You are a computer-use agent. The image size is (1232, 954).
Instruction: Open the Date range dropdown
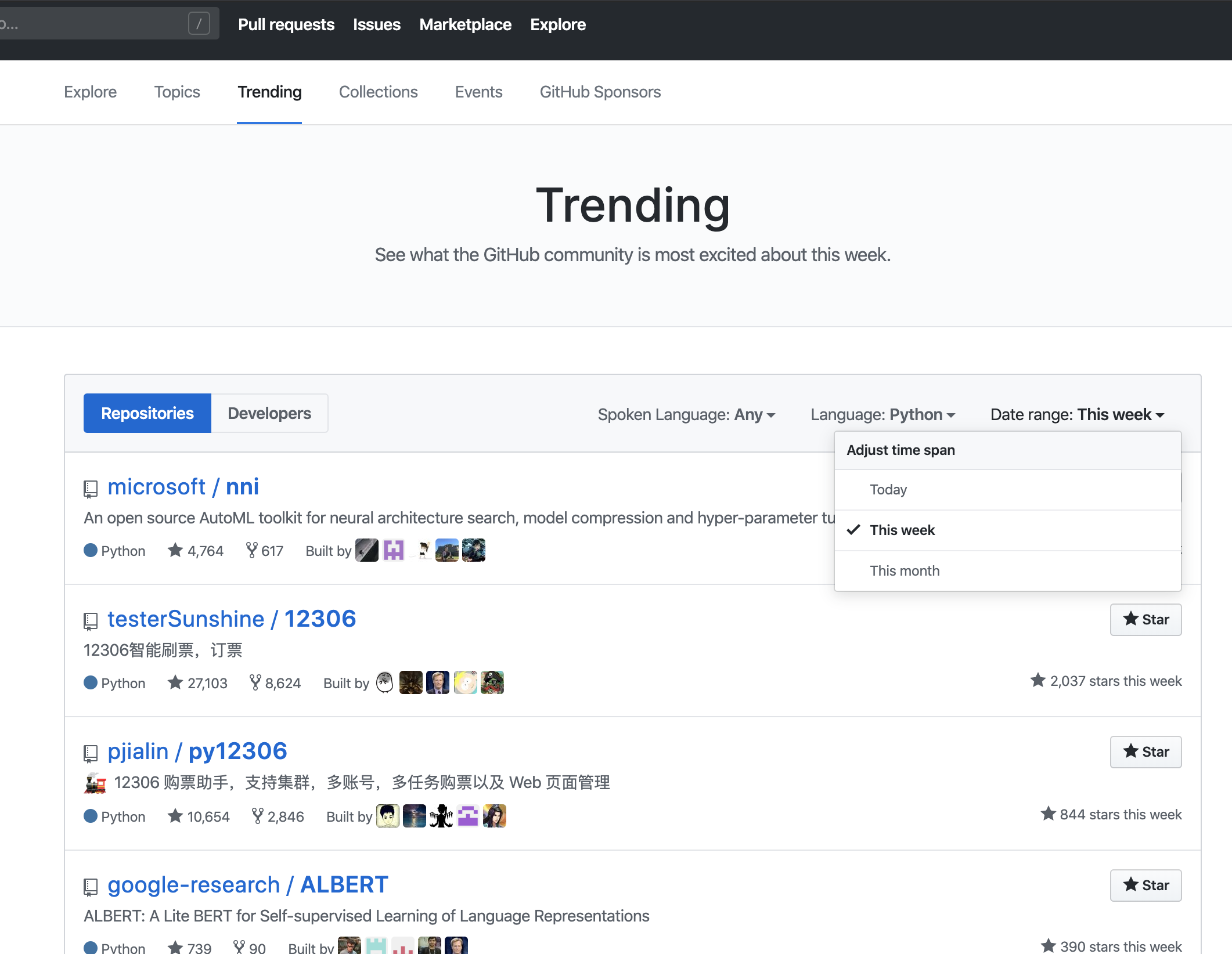tap(1076, 414)
